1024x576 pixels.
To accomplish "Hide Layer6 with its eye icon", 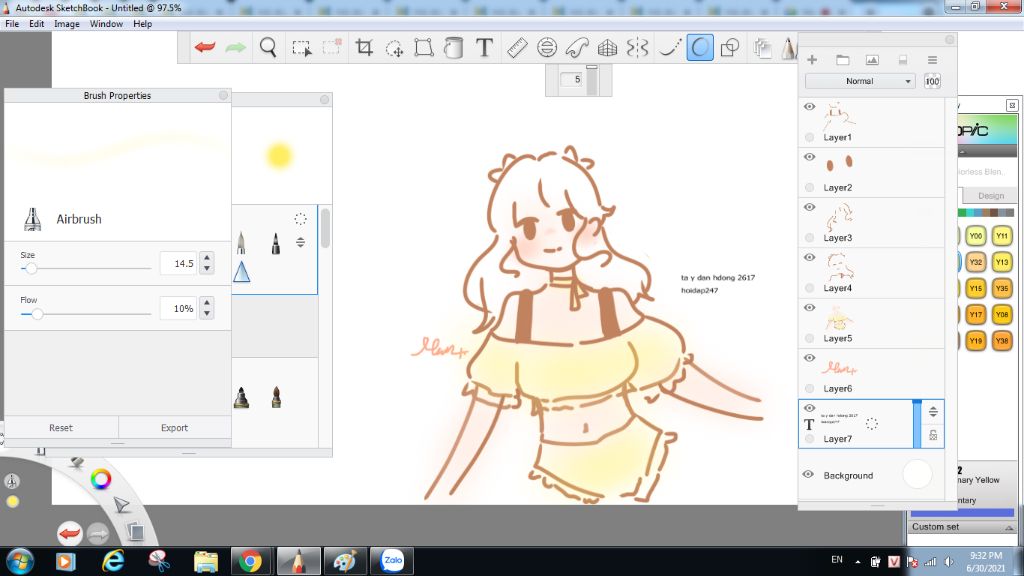I will point(809,358).
